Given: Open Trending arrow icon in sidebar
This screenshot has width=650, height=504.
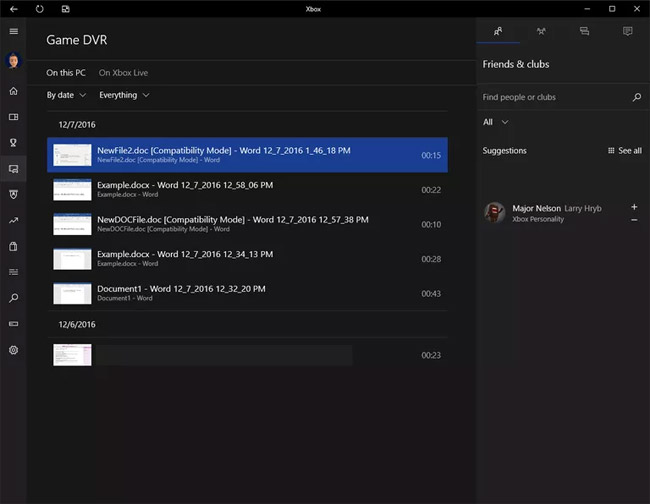Looking at the screenshot, I should 14,220.
